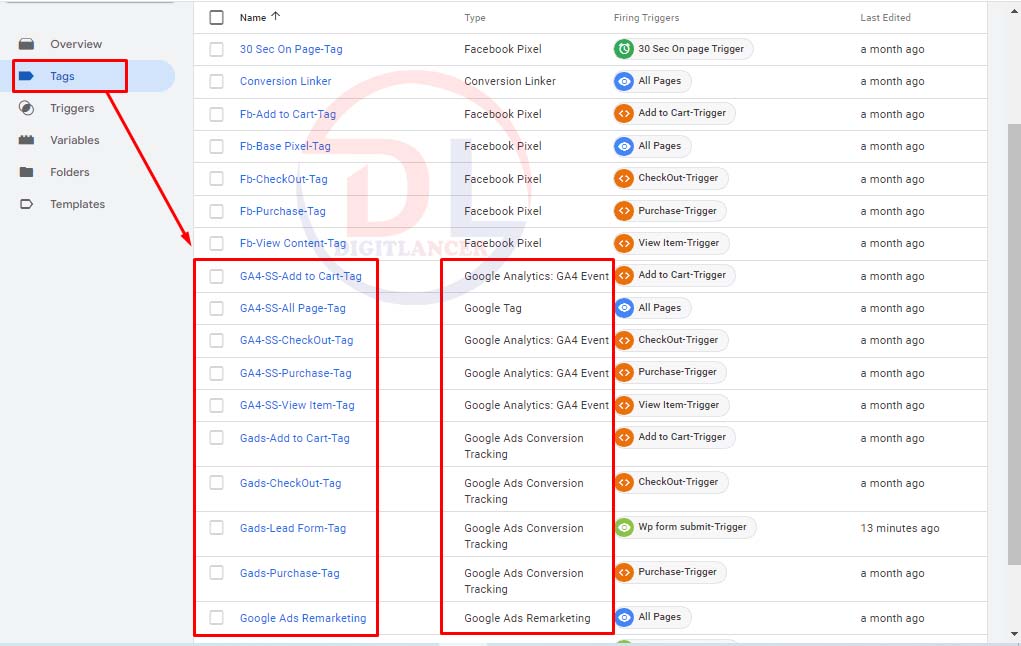1021x646 pixels.
Task: Click the trigger icon in the Gads-Purchase-Tag row
Action: (x=624, y=572)
